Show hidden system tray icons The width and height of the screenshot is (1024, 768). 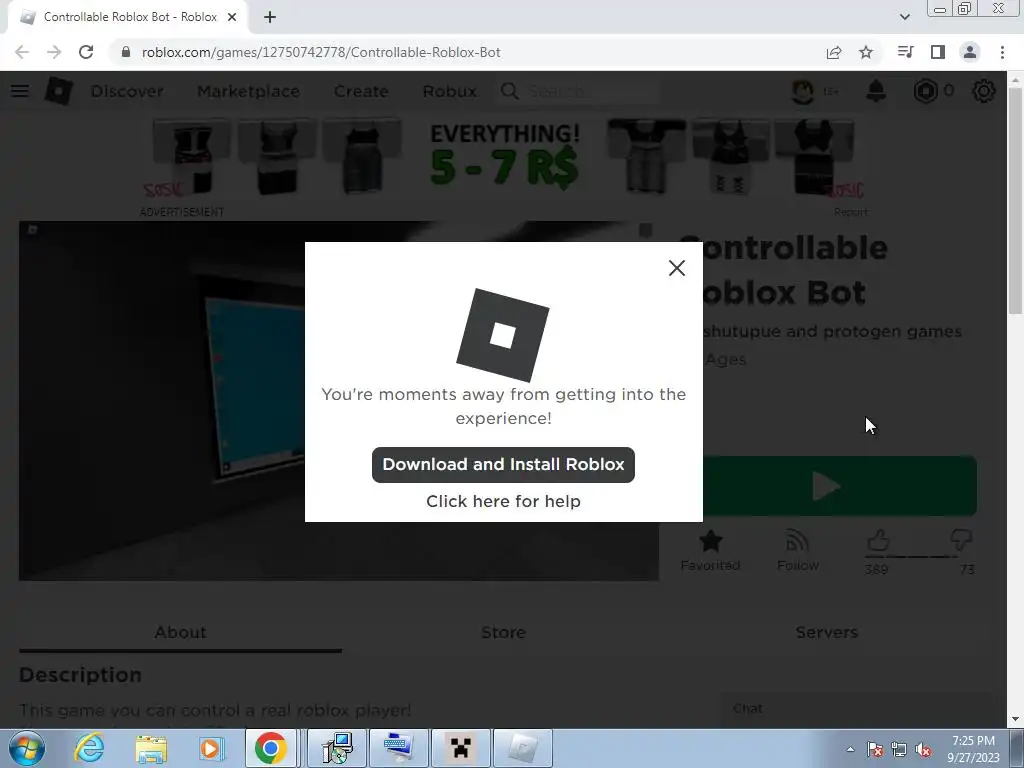pos(850,749)
